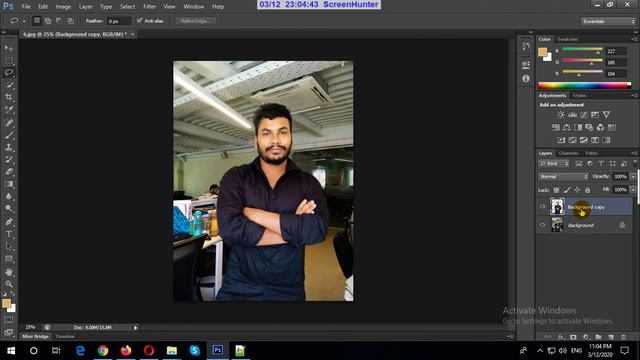Choose Subtract from selection mode
Screen dimensions: 640x360
click(59, 20)
